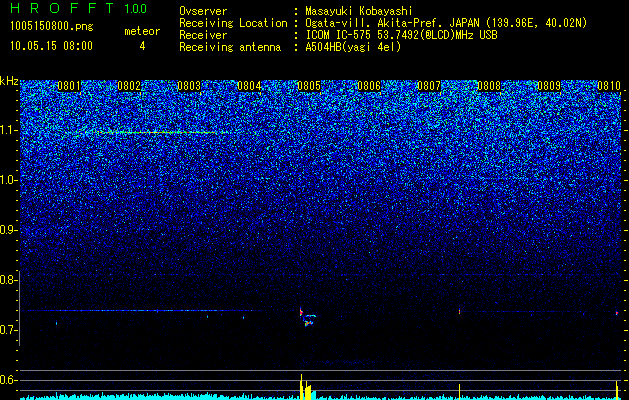Image resolution: width=629 pixels, height=400 pixels.
Task: Click the meteor count value 4
Action: tap(142, 46)
